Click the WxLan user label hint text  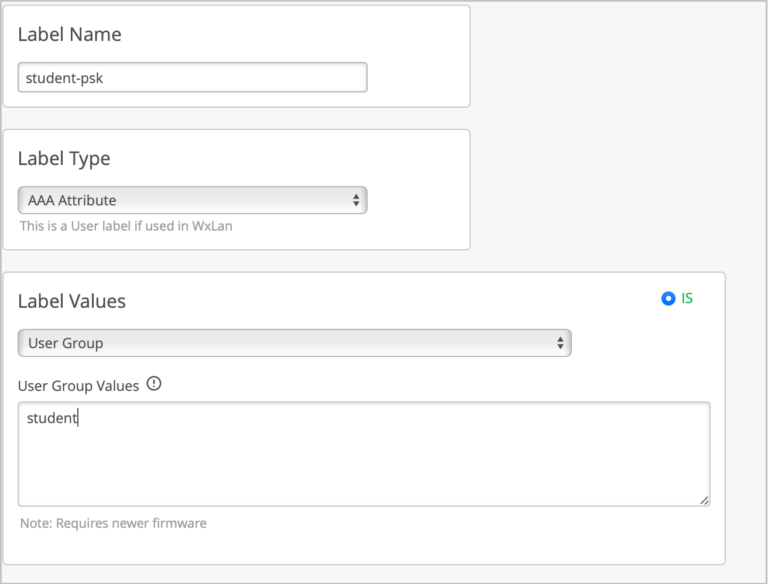click(126, 226)
